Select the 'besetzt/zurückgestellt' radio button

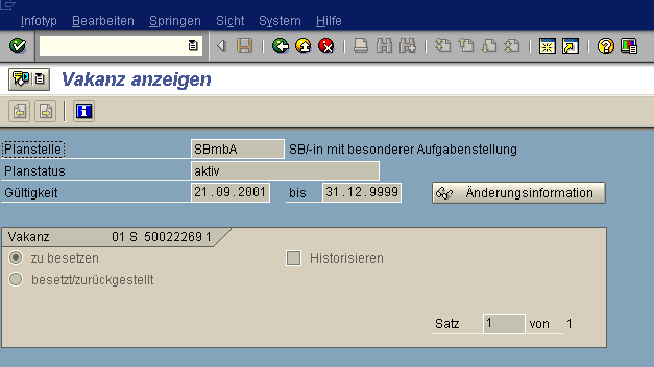pyautogui.click(x=16, y=279)
